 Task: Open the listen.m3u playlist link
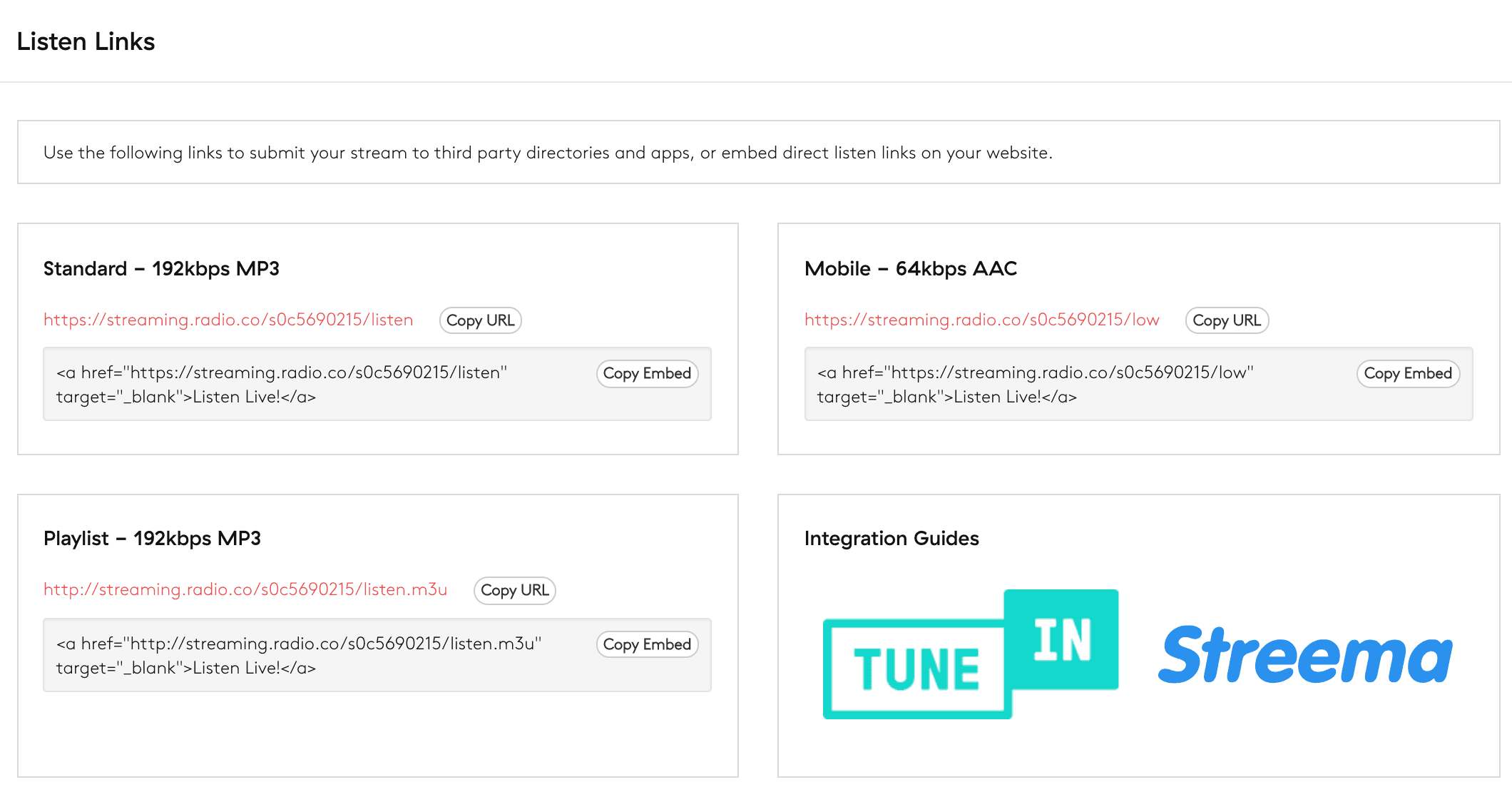245,589
